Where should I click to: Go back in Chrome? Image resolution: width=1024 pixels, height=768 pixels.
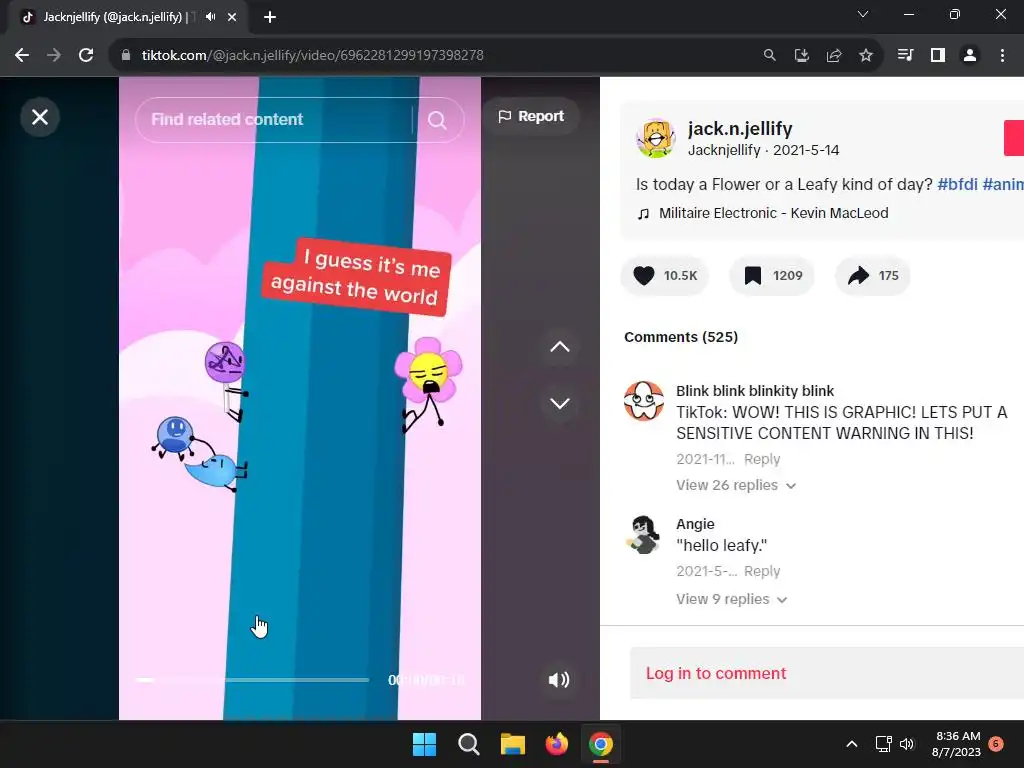[x=22, y=56]
